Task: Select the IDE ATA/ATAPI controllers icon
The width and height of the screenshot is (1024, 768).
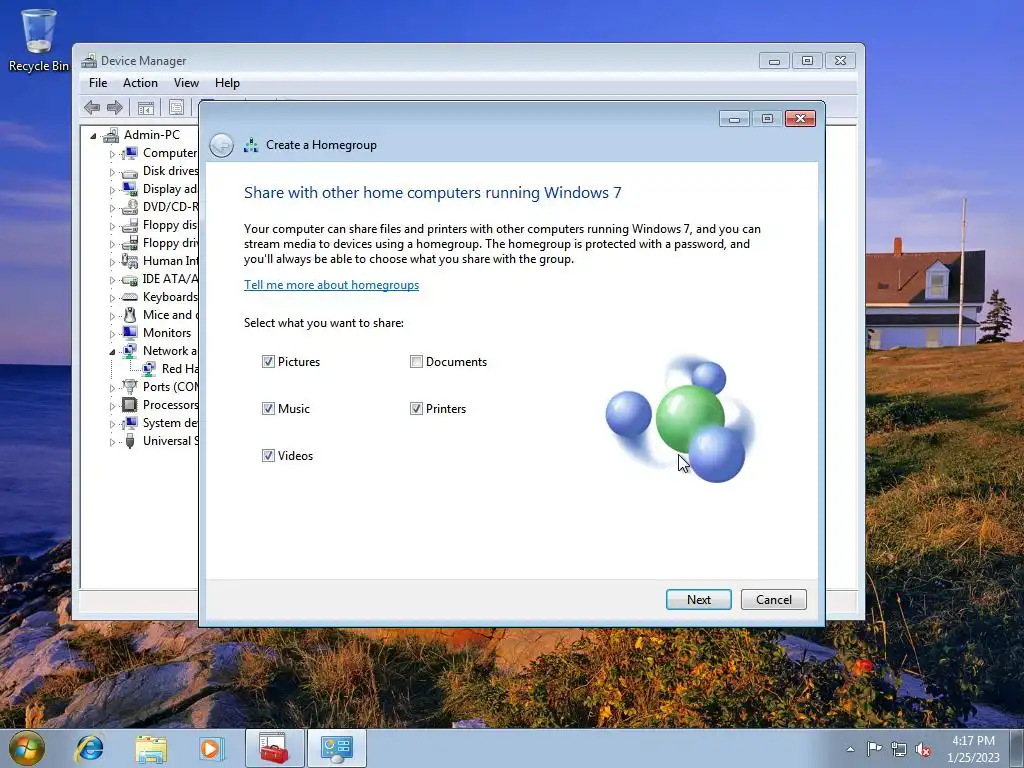Action: [129, 280]
